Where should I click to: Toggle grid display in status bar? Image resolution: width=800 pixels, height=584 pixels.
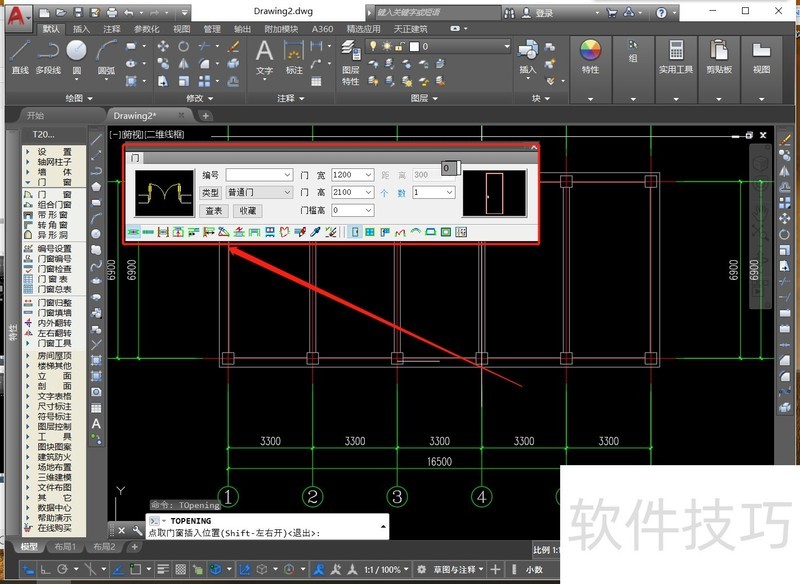coord(181,570)
